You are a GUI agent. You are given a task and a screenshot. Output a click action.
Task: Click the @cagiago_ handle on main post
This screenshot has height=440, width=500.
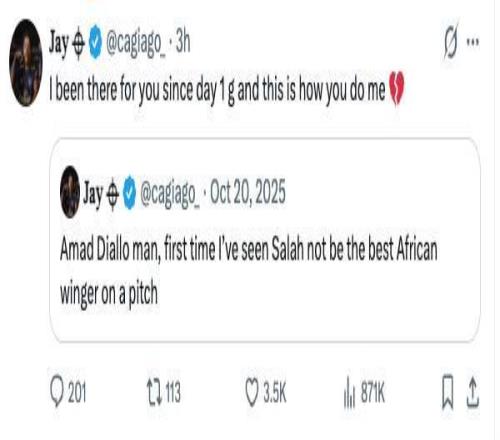135,43
